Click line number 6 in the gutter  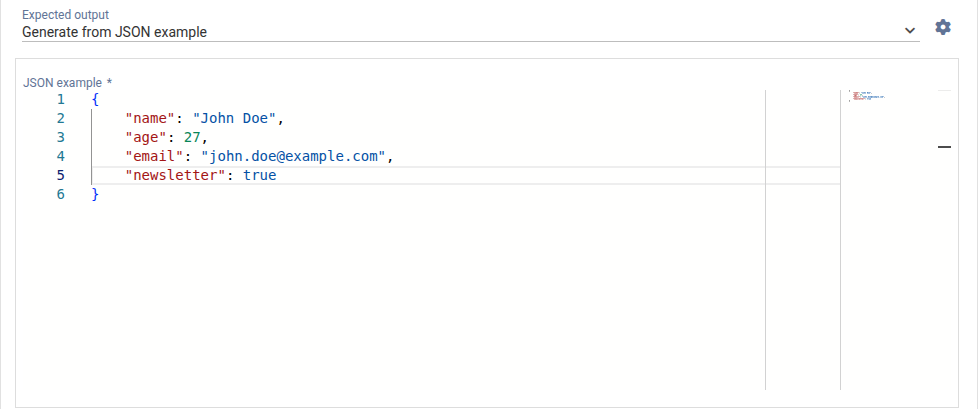(x=60, y=194)
